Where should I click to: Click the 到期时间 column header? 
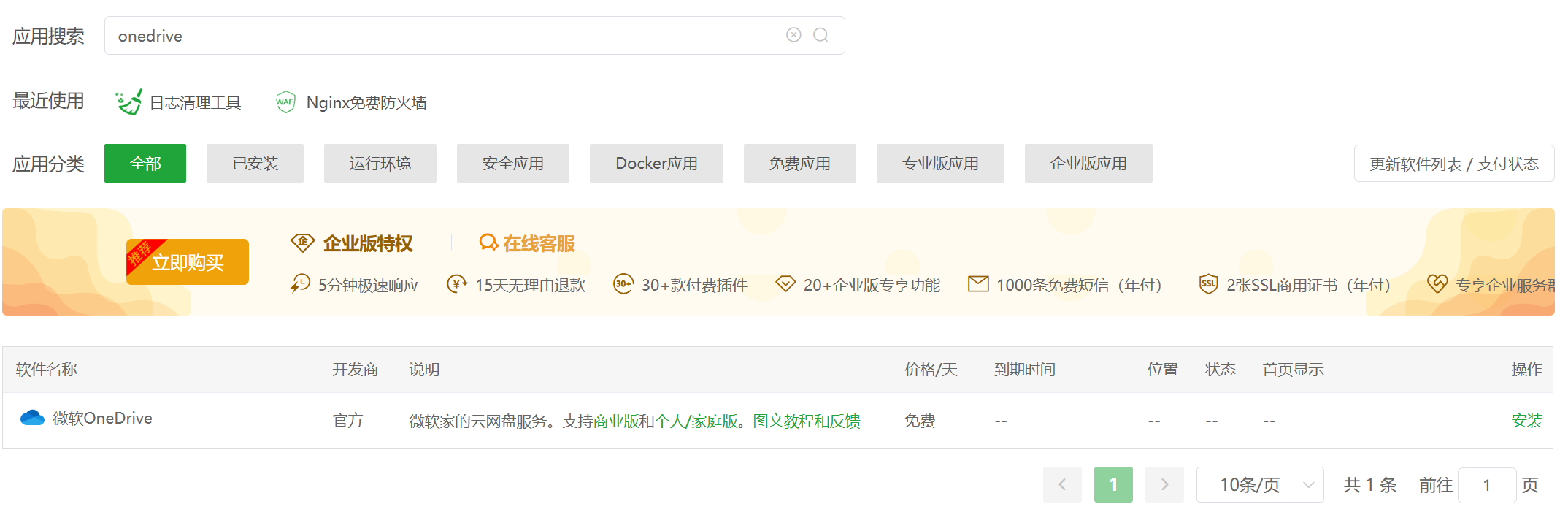(1025, 369)
